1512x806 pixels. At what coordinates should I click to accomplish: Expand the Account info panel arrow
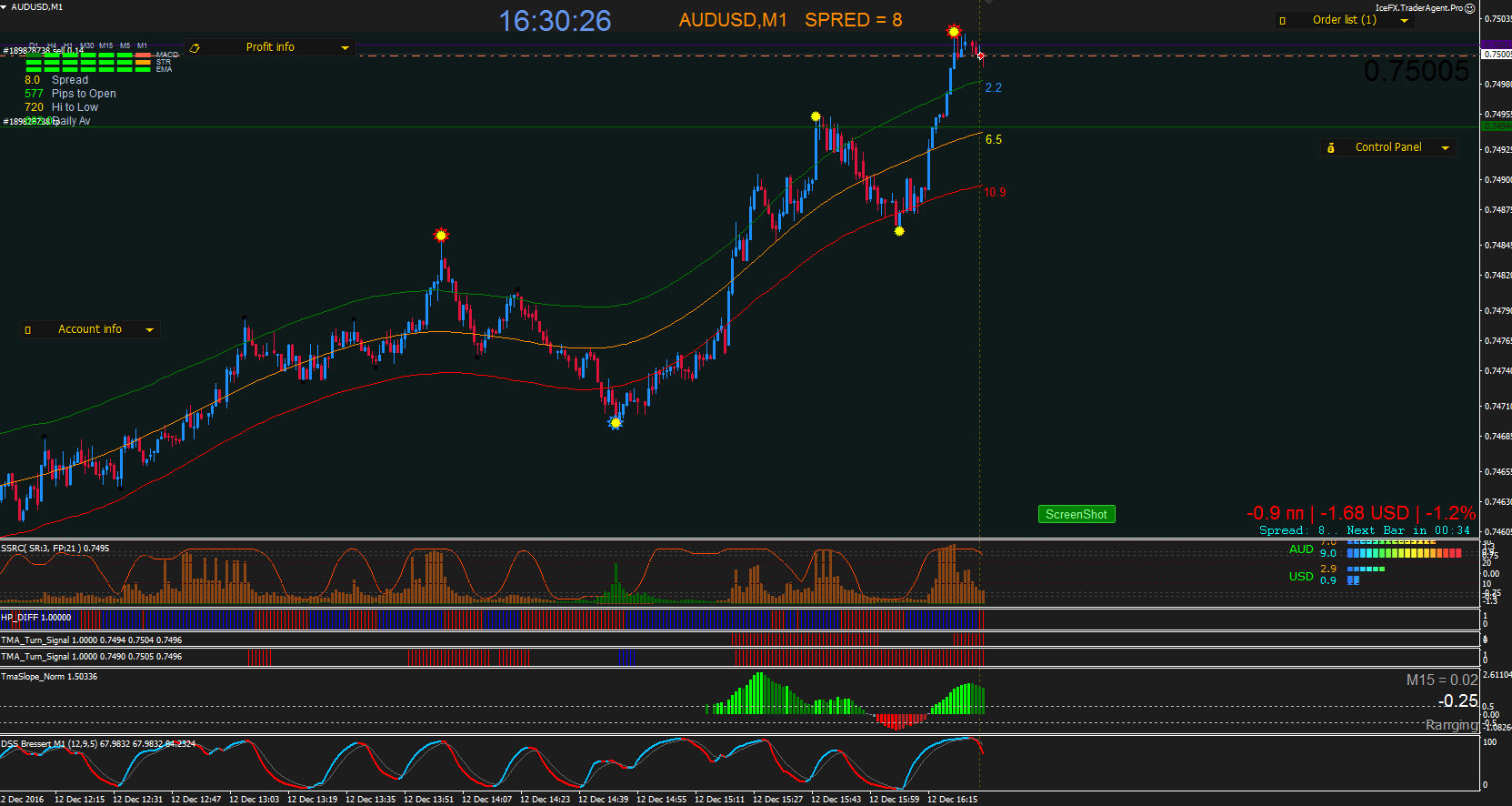coord(150,329)
